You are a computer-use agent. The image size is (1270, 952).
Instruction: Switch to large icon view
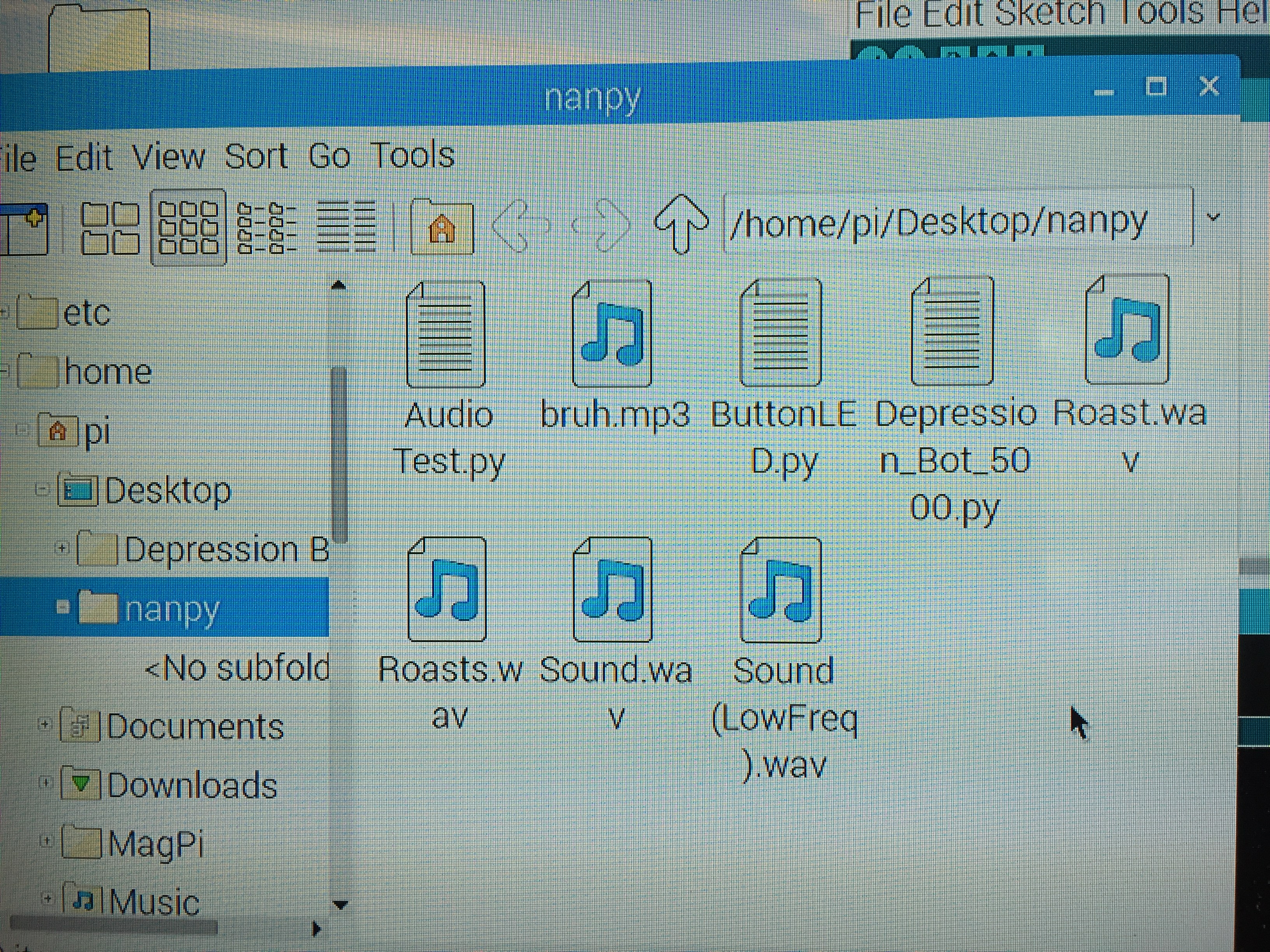tap(110, 228)
